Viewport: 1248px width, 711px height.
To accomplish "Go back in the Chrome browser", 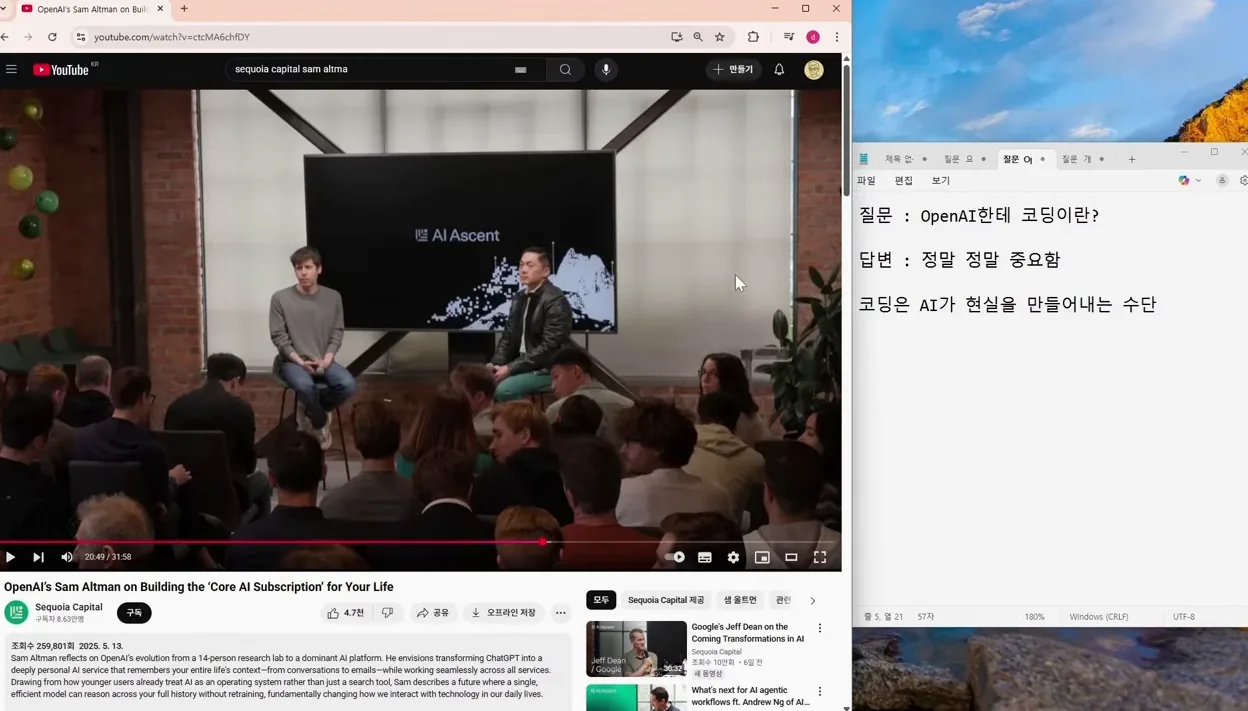I will tap(6, 37).
